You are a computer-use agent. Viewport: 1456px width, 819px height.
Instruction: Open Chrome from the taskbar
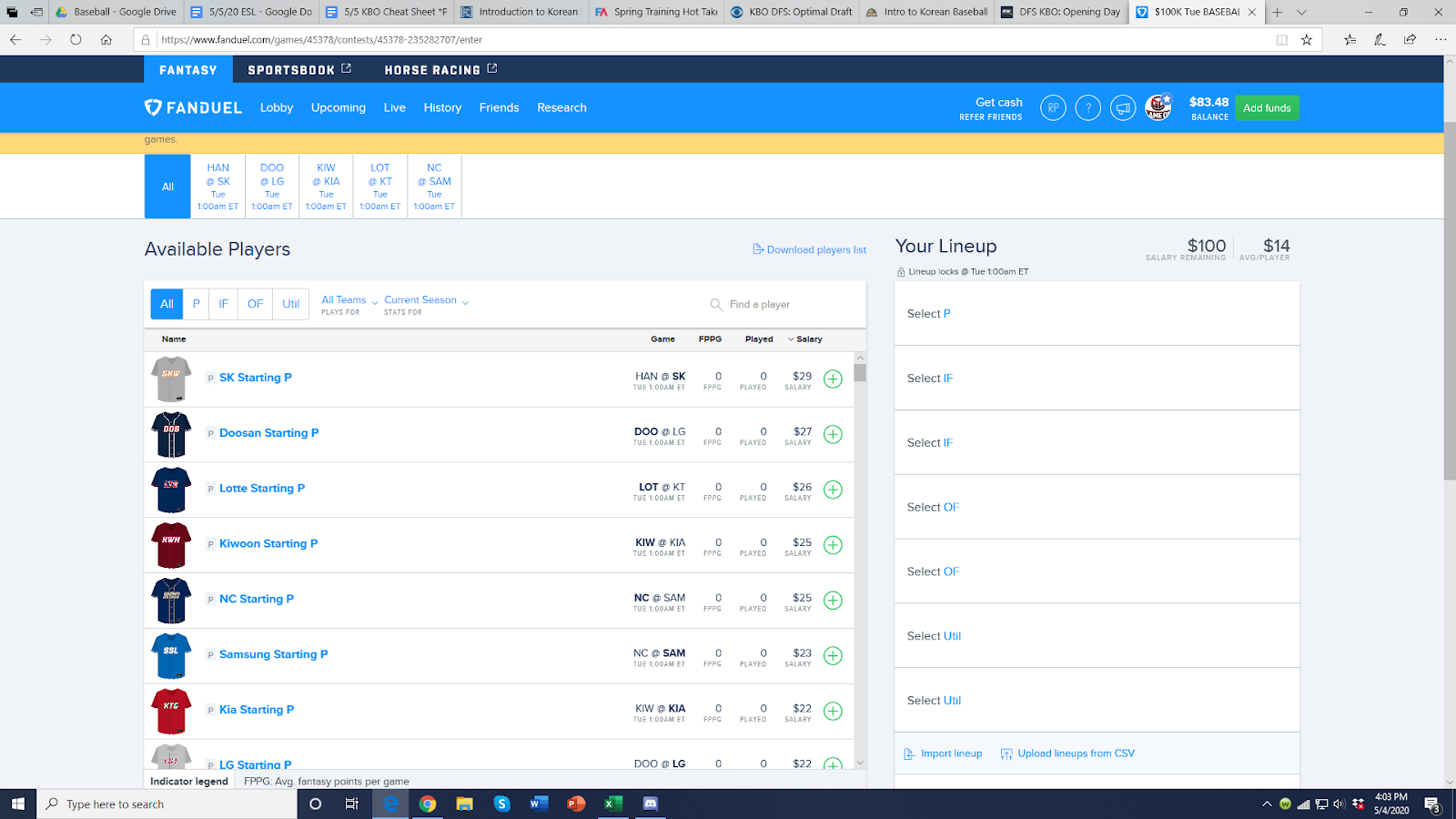click(x=428, y=804)
